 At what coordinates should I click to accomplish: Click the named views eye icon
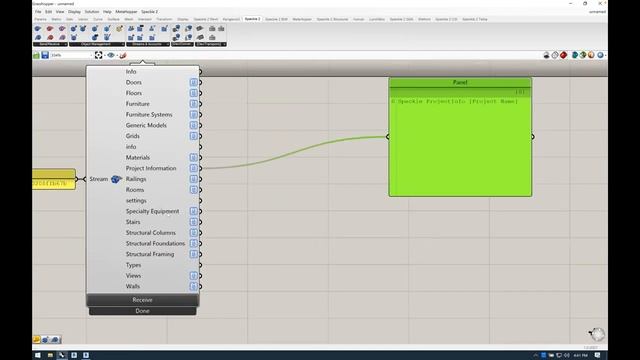pyautogui.click(x=111, y=55)
